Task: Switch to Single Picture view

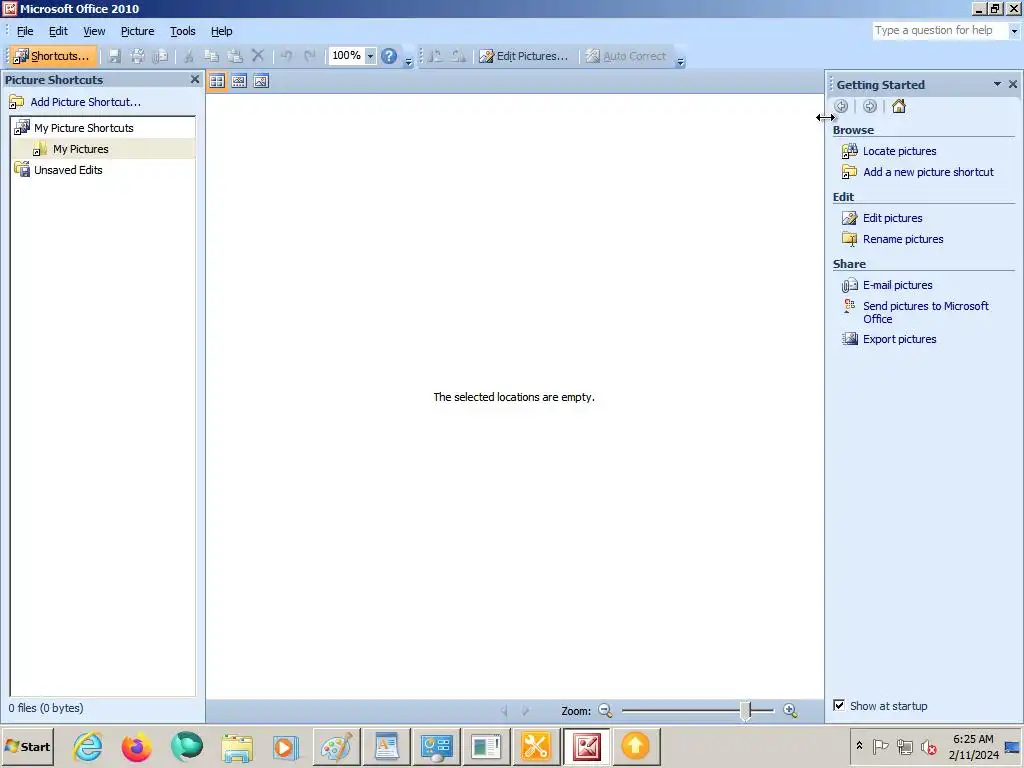Action: tap(261, 81)
